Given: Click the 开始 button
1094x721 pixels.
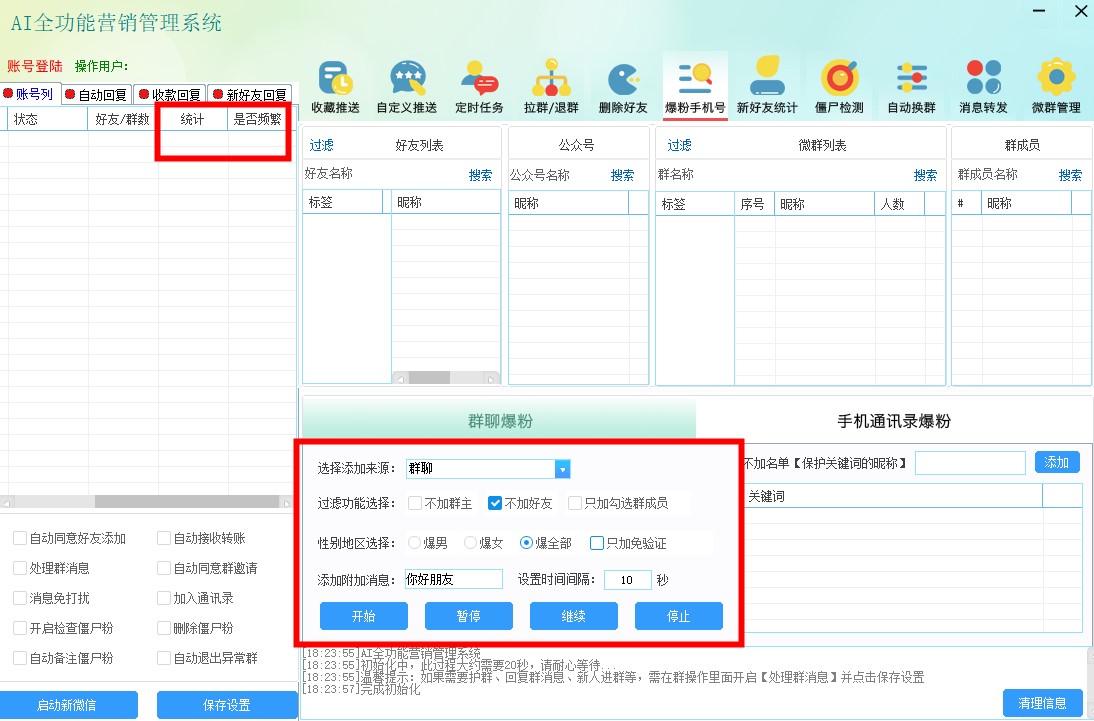Looking at the screenshot, I should (x=364, y=616).
